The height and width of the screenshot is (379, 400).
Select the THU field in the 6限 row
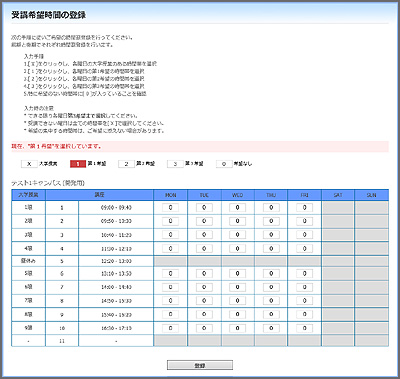point(271,287)
